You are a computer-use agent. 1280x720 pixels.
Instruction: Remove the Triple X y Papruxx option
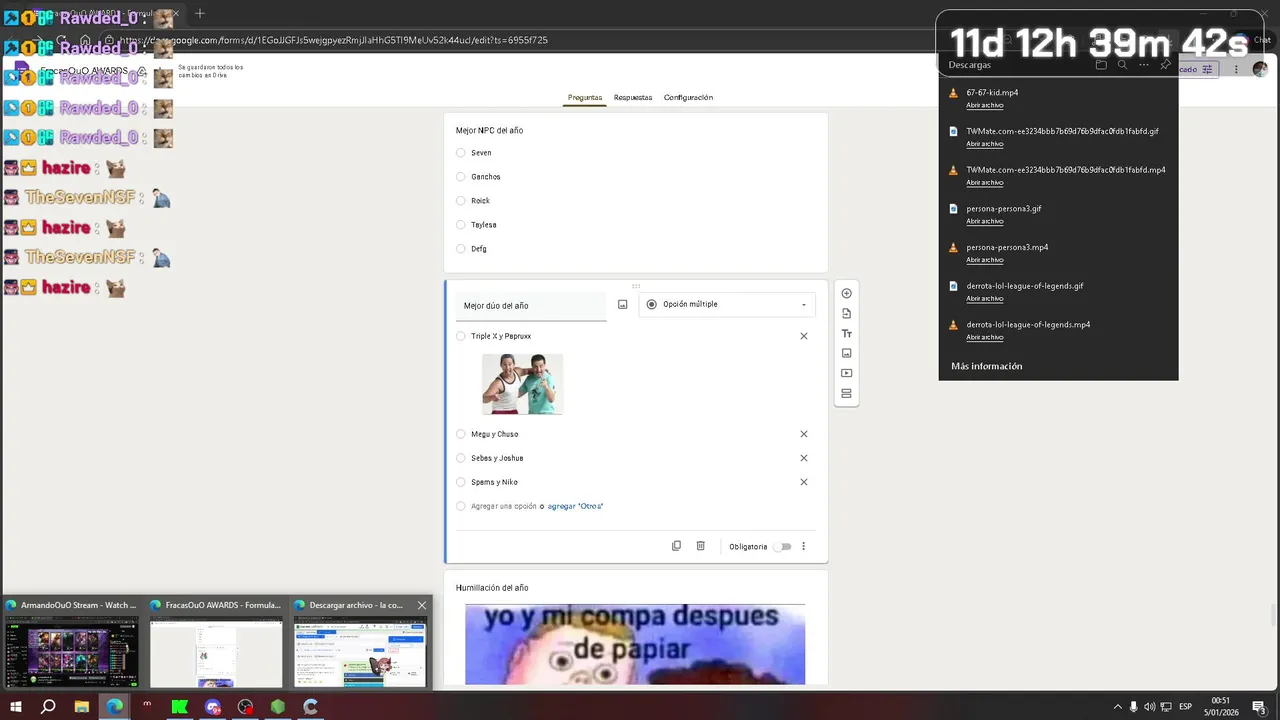803,336
